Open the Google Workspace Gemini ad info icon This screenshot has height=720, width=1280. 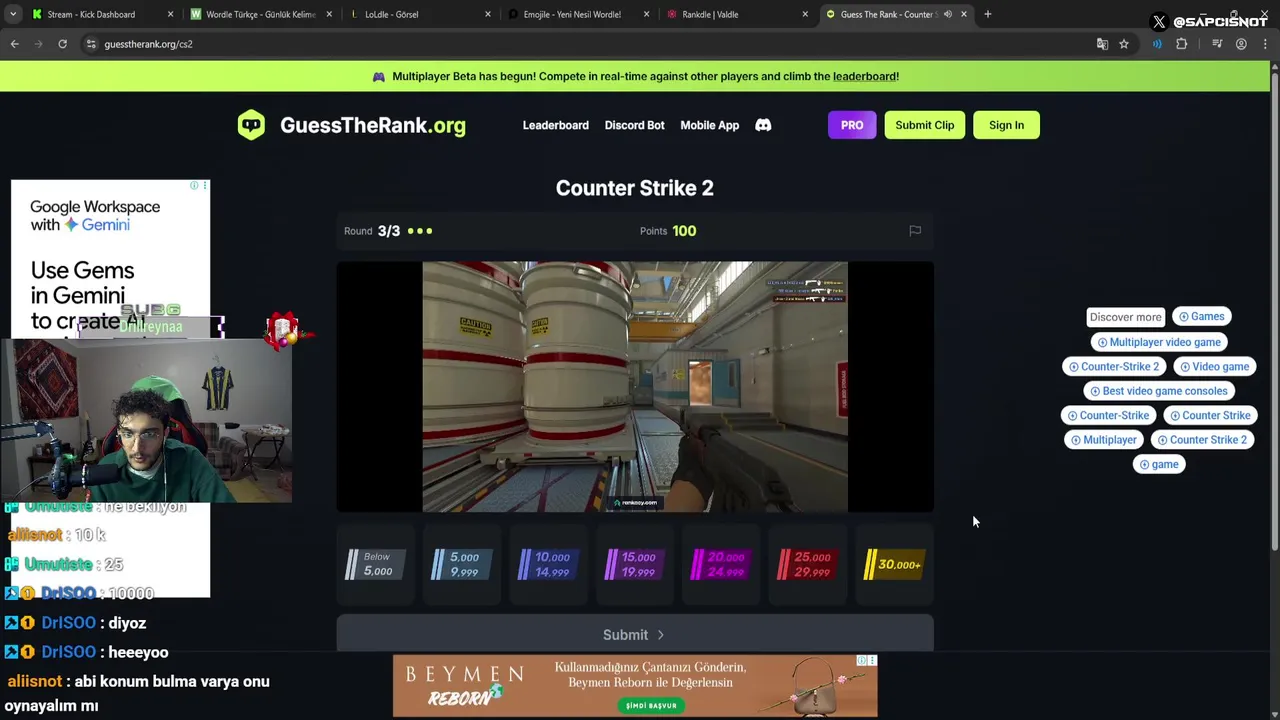click(x=194, y=185)
